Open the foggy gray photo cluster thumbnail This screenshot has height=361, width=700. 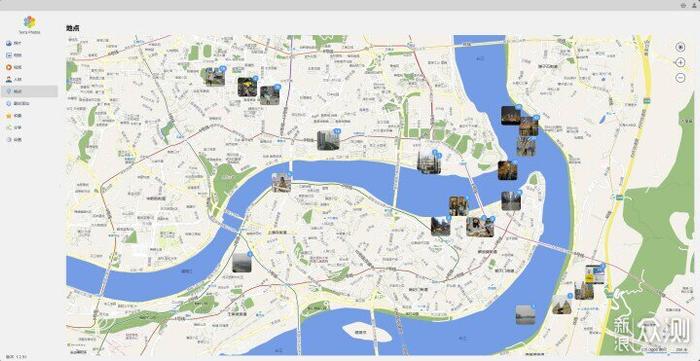click(x=242, y=262)
